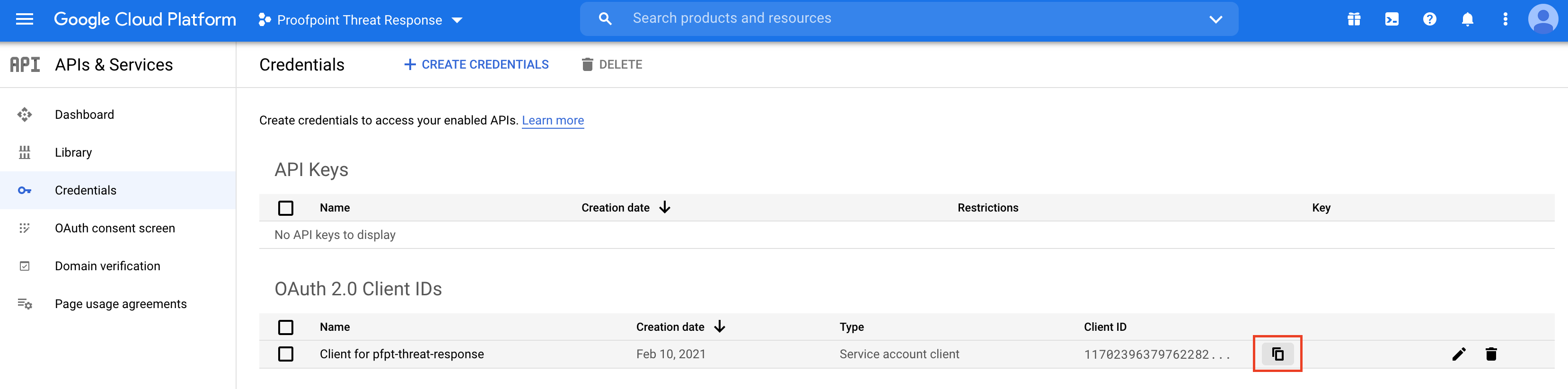The width and height of the screenshot is (1568, 389).
Task: Select Credentials in sidebar
Action: pyautogui.click(x=117, y=190)
